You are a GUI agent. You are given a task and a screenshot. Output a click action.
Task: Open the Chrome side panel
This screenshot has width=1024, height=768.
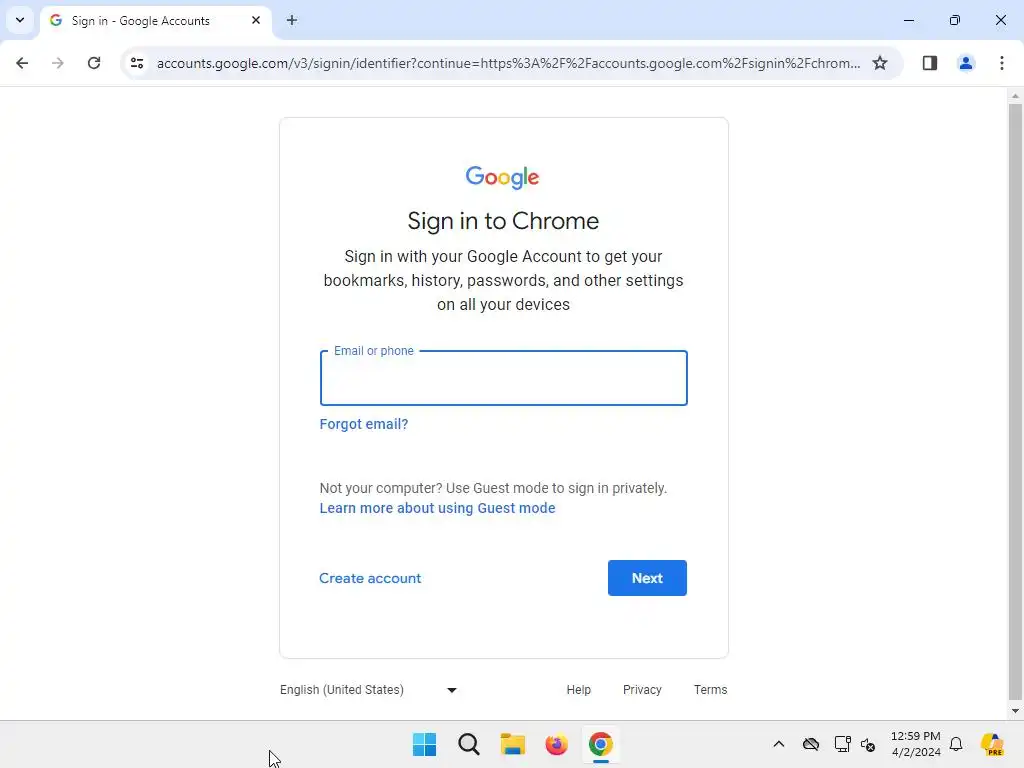(929, 63)
